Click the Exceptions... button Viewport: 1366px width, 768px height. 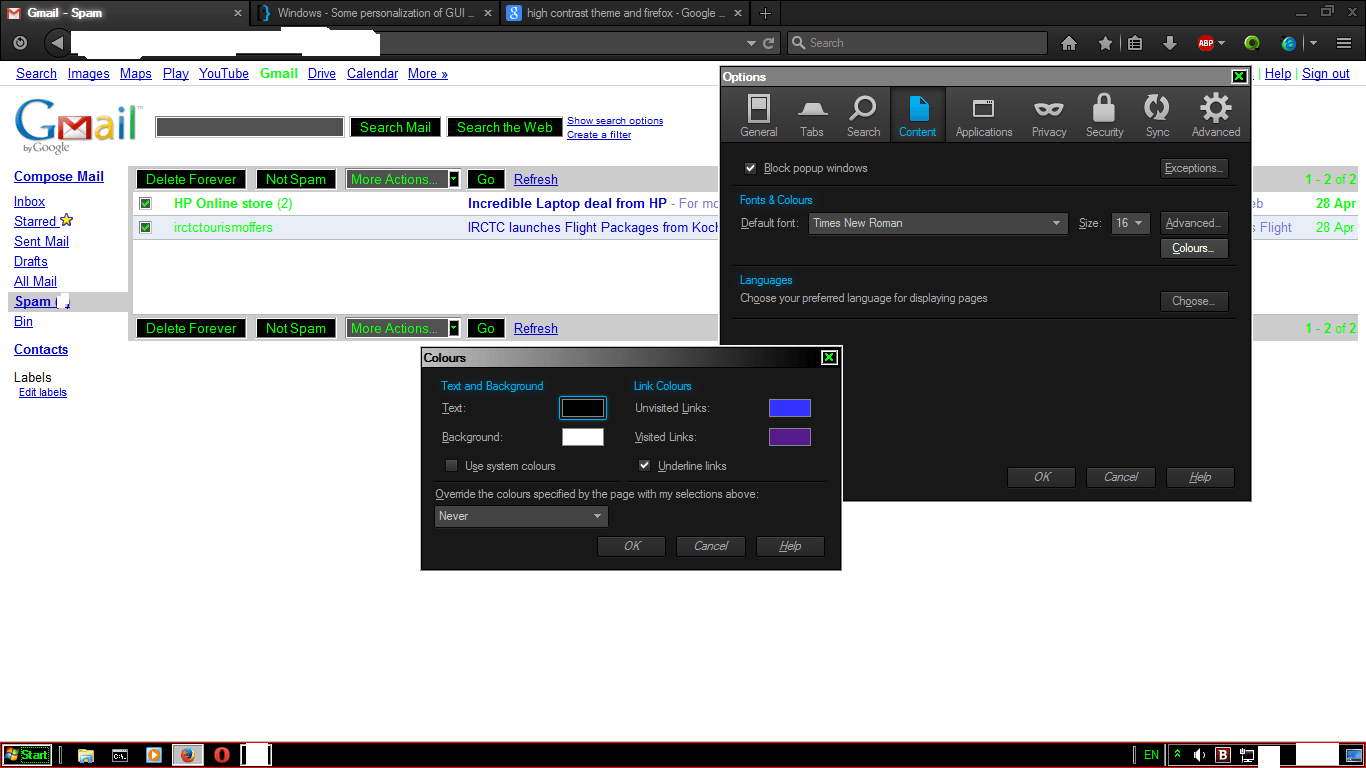(x=1194, y=168)
